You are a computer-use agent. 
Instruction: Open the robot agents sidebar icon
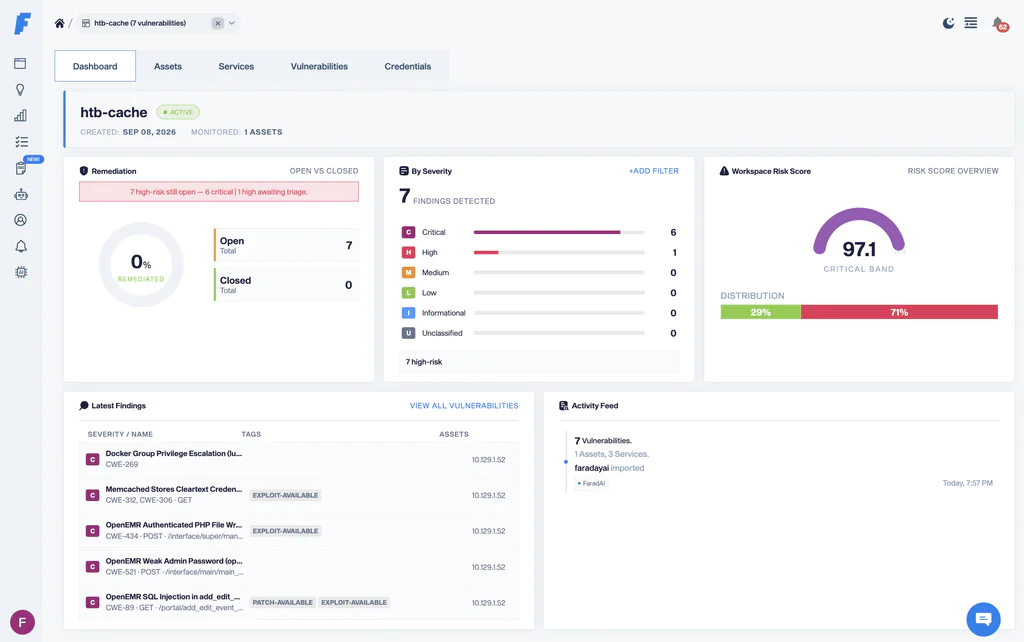[21, 194]
